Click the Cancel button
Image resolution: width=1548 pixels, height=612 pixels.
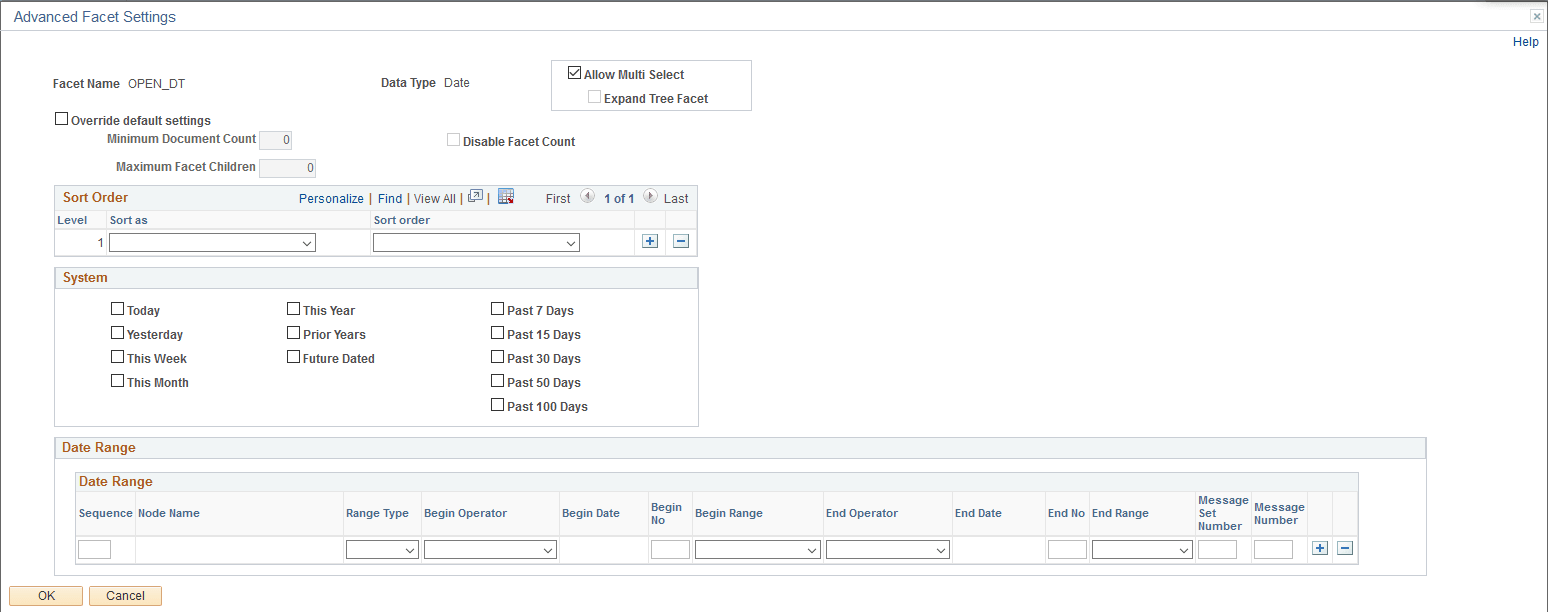(x=124, y=595)
